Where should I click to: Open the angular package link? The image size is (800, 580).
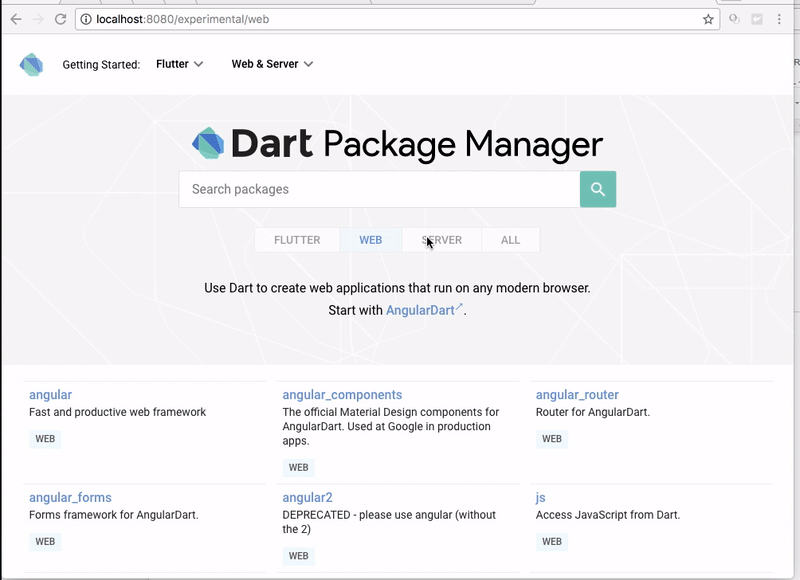(x=51, y=395)
